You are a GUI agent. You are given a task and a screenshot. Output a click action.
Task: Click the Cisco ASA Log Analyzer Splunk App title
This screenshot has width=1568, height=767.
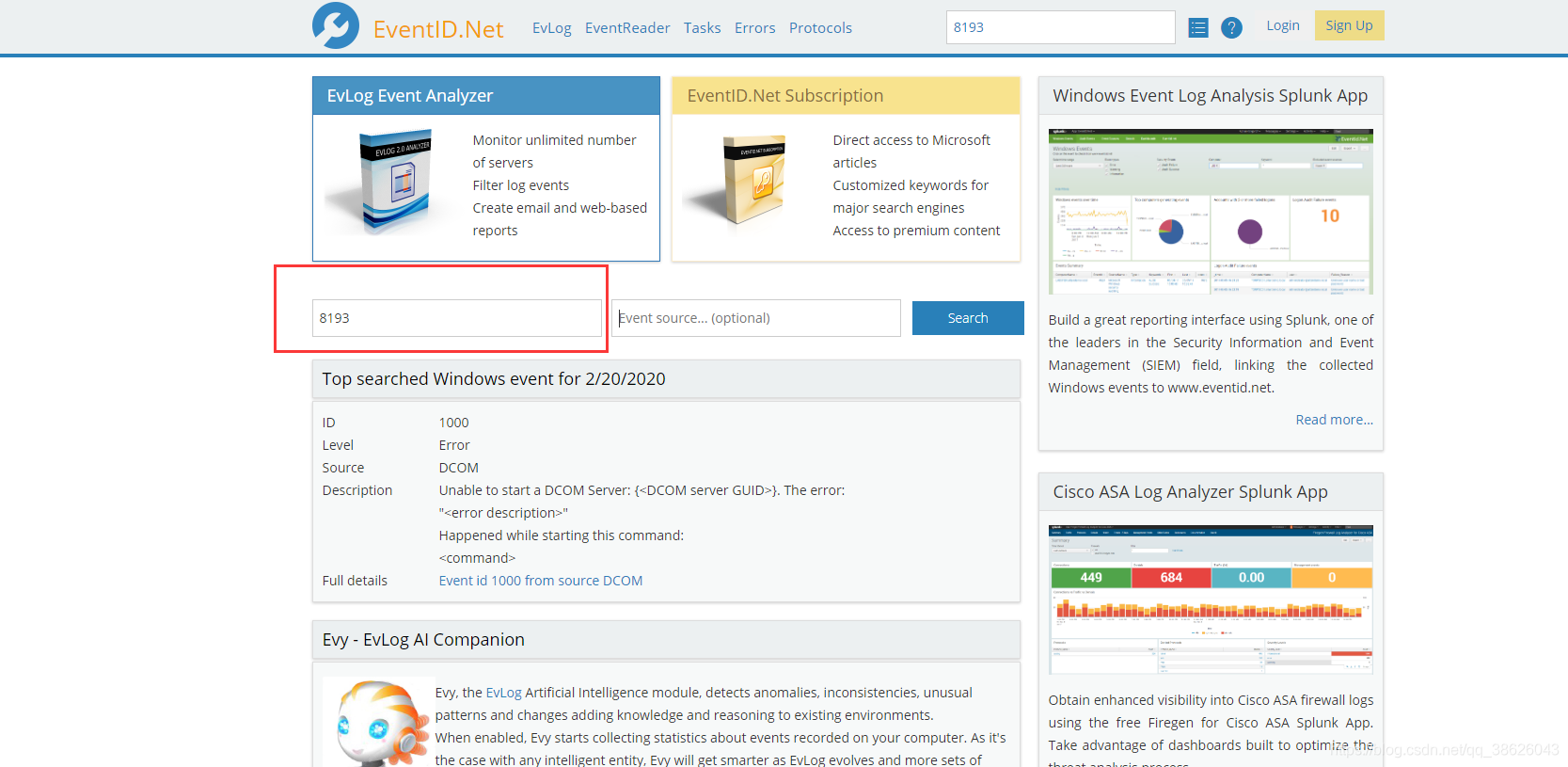click(1190, 492)
